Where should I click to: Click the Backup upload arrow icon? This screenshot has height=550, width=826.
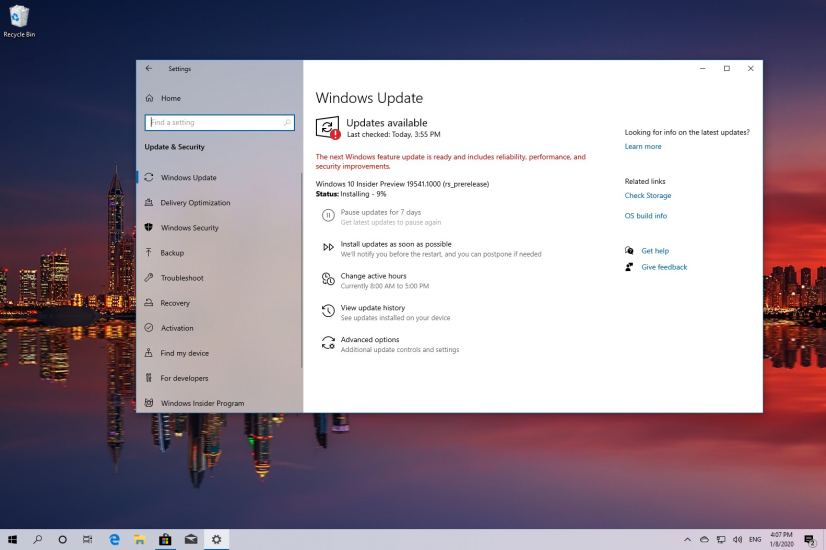coord(149,252)
